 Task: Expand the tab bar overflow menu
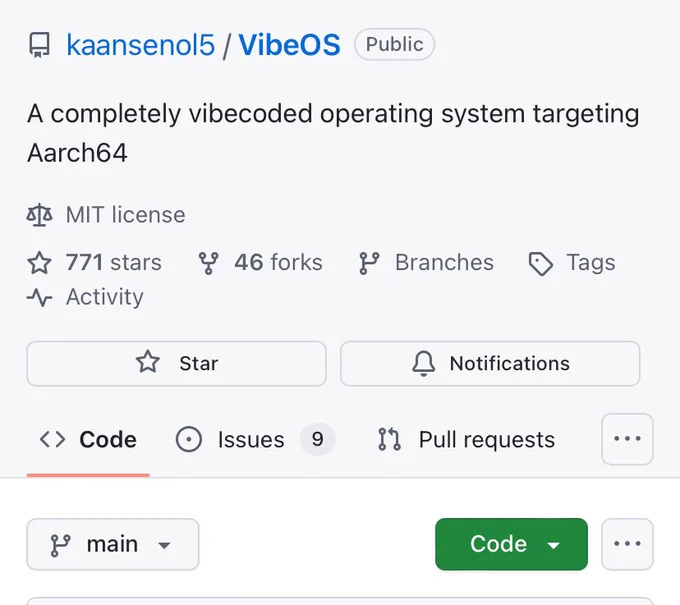627,439
